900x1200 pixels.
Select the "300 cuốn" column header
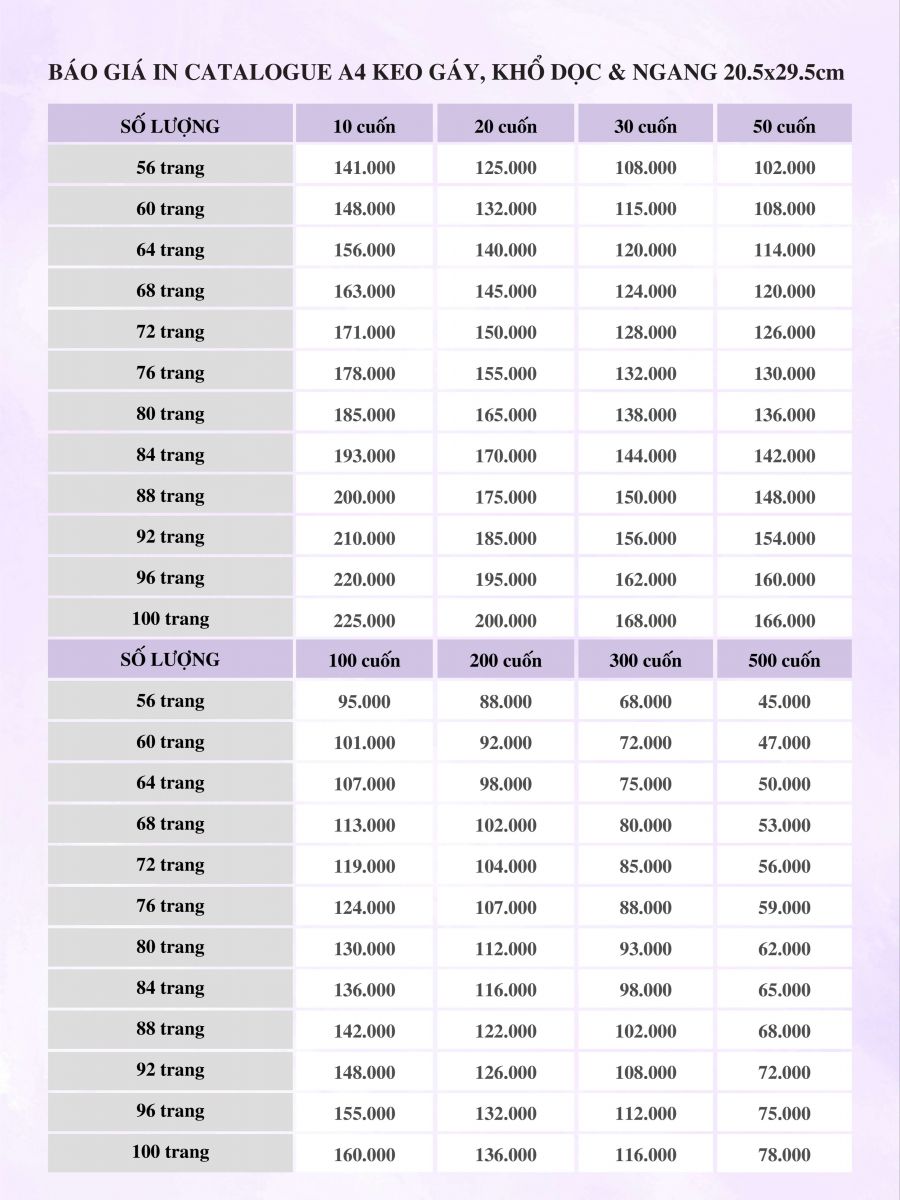645,660
